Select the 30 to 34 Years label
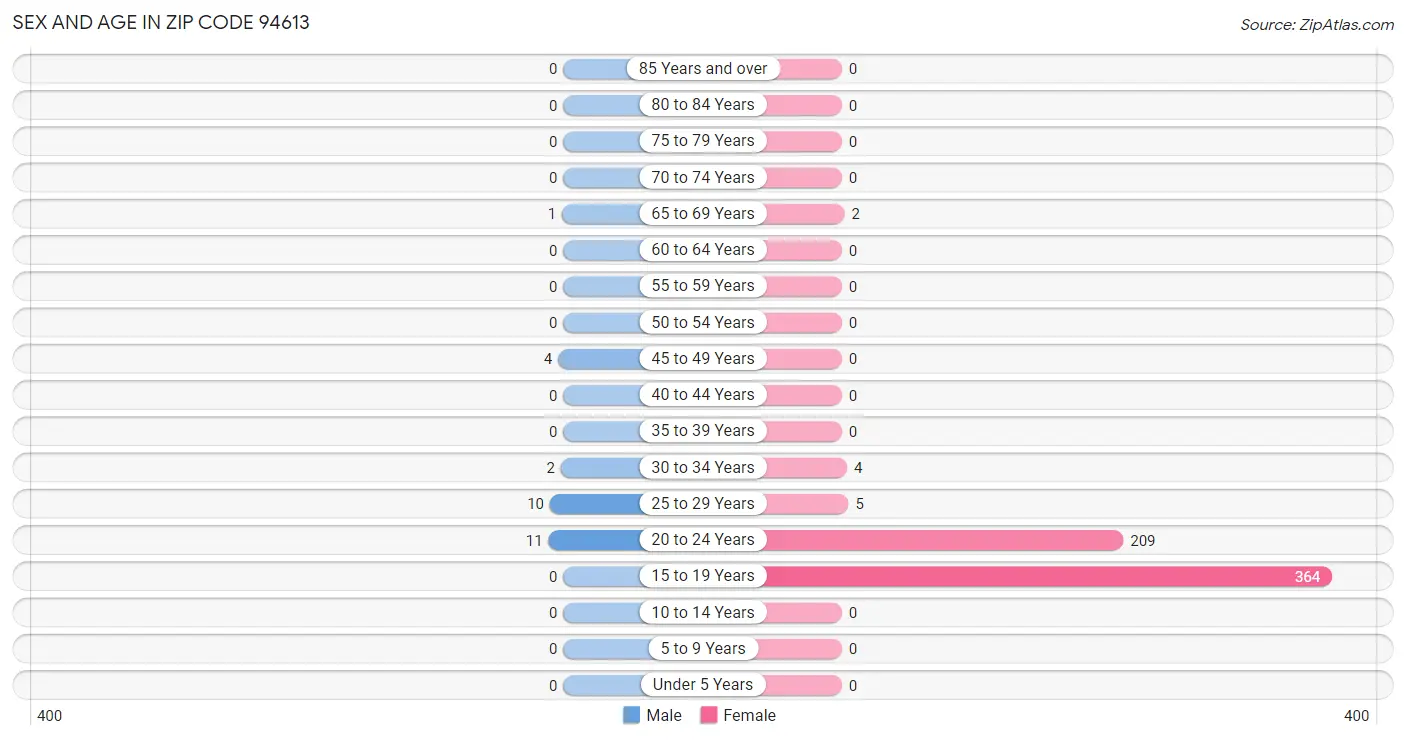This screenshot has height=740, width=1406. (x=703, y=467)
